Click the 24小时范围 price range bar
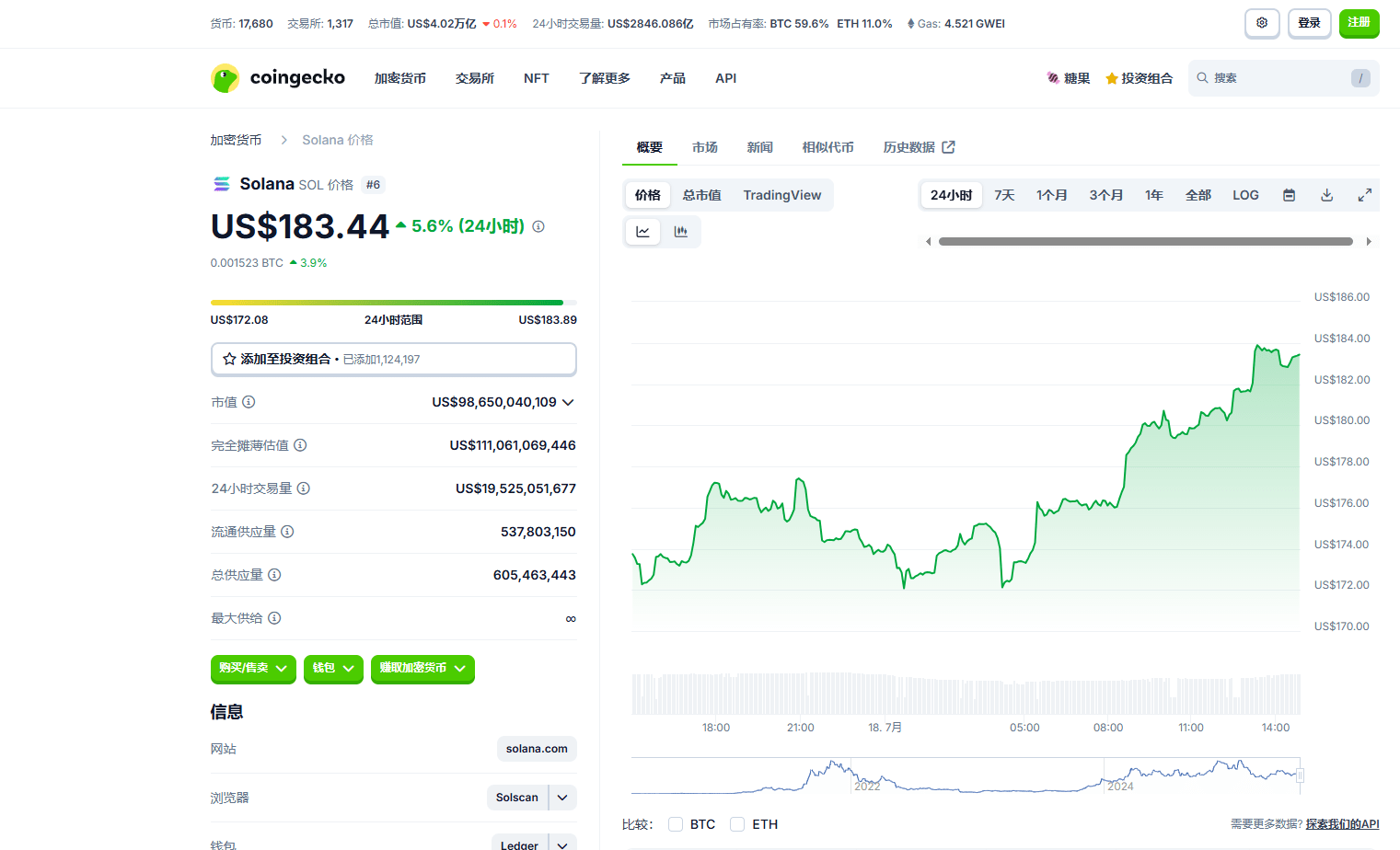 394,303
